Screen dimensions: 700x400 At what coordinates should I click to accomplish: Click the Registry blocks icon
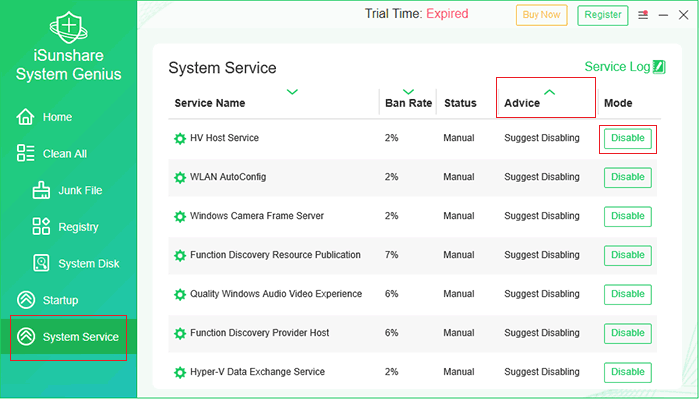(41, 226)
